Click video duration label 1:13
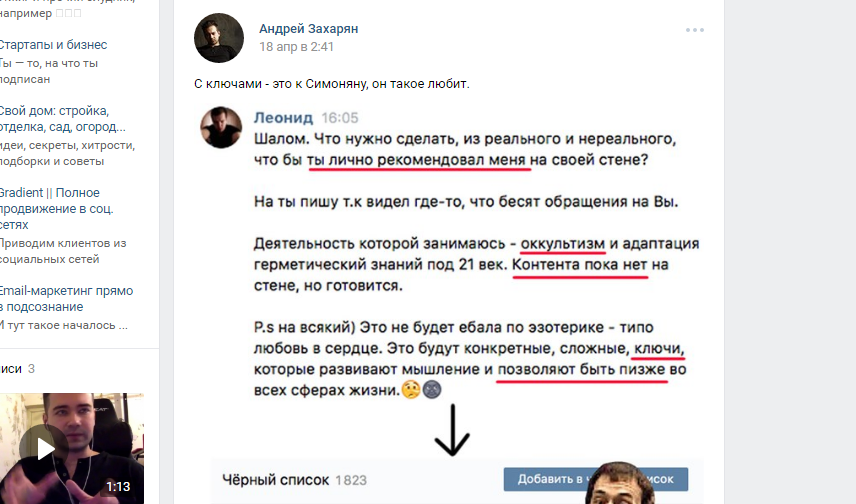Viewport: 856px width, 504px height. pyautogui.click(x=118, y=487)
